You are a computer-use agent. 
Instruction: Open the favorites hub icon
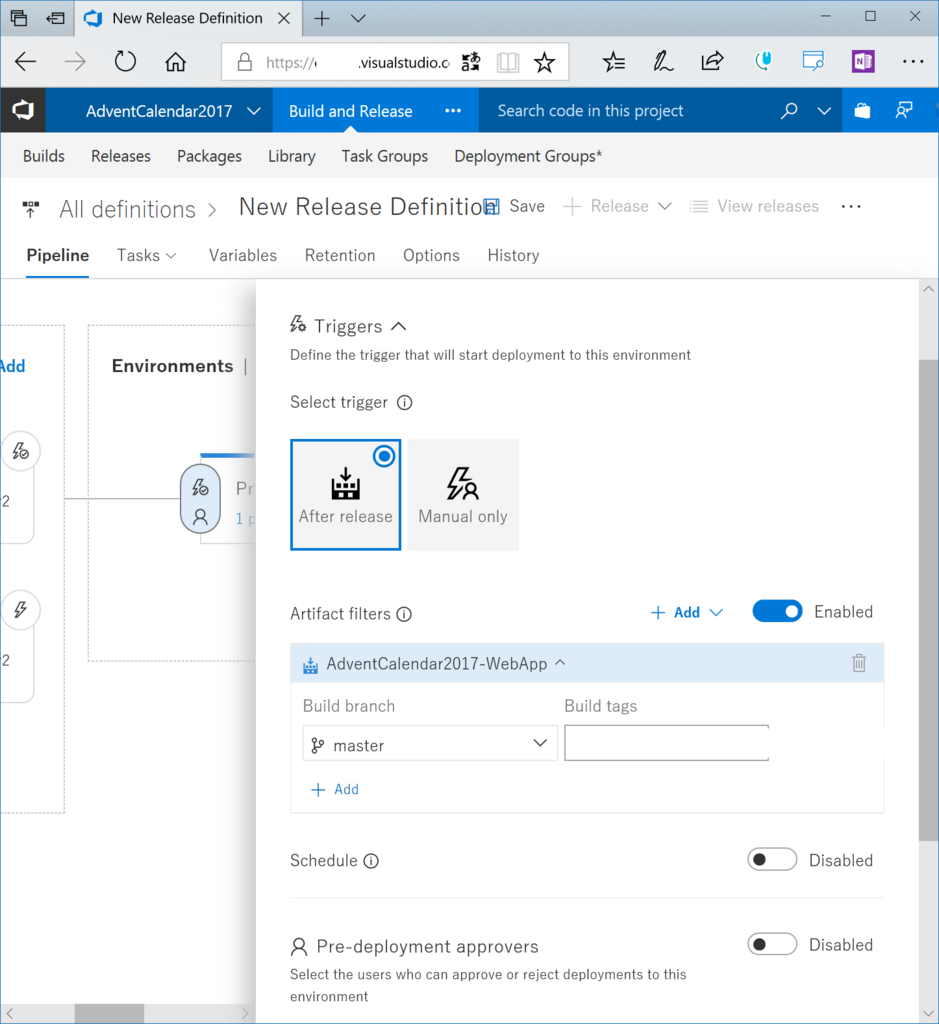[x=614, y=62]
